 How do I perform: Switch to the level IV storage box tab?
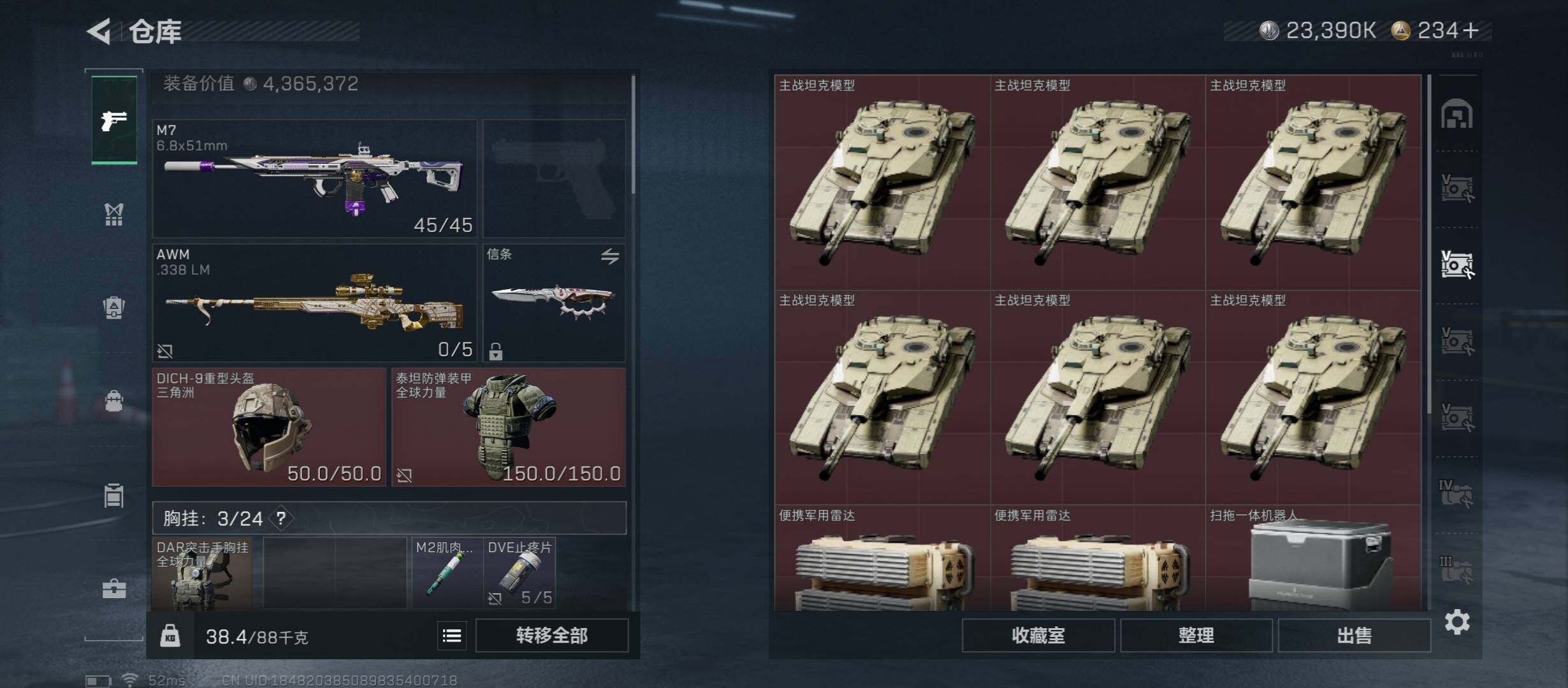point(1456,493)
